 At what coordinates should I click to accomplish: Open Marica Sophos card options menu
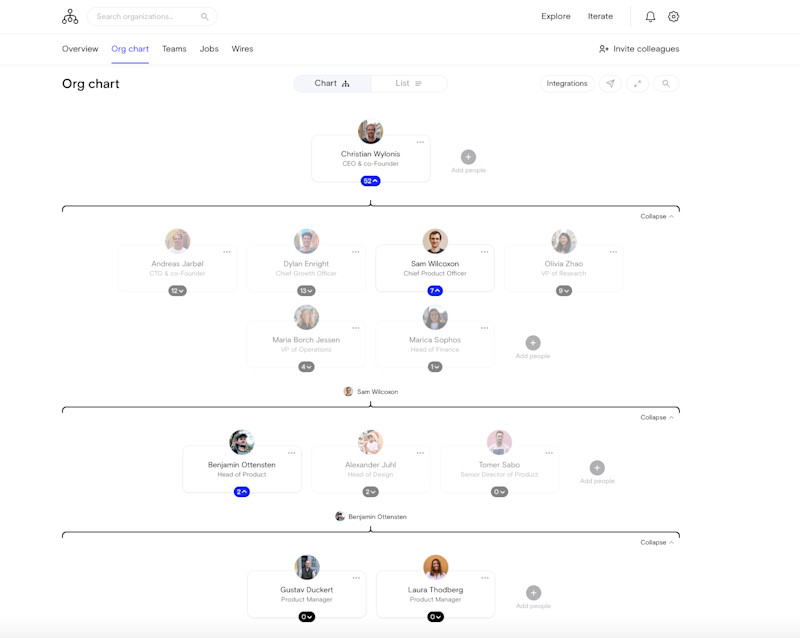point(484,328)
